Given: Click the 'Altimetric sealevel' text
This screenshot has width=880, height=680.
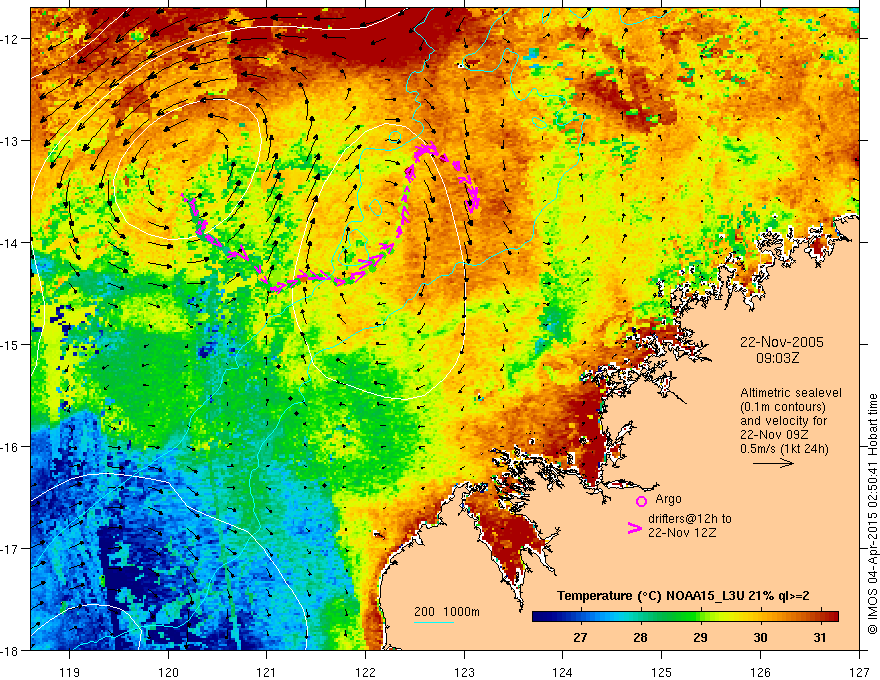Looking at the screenshot, I should (791, 393).
